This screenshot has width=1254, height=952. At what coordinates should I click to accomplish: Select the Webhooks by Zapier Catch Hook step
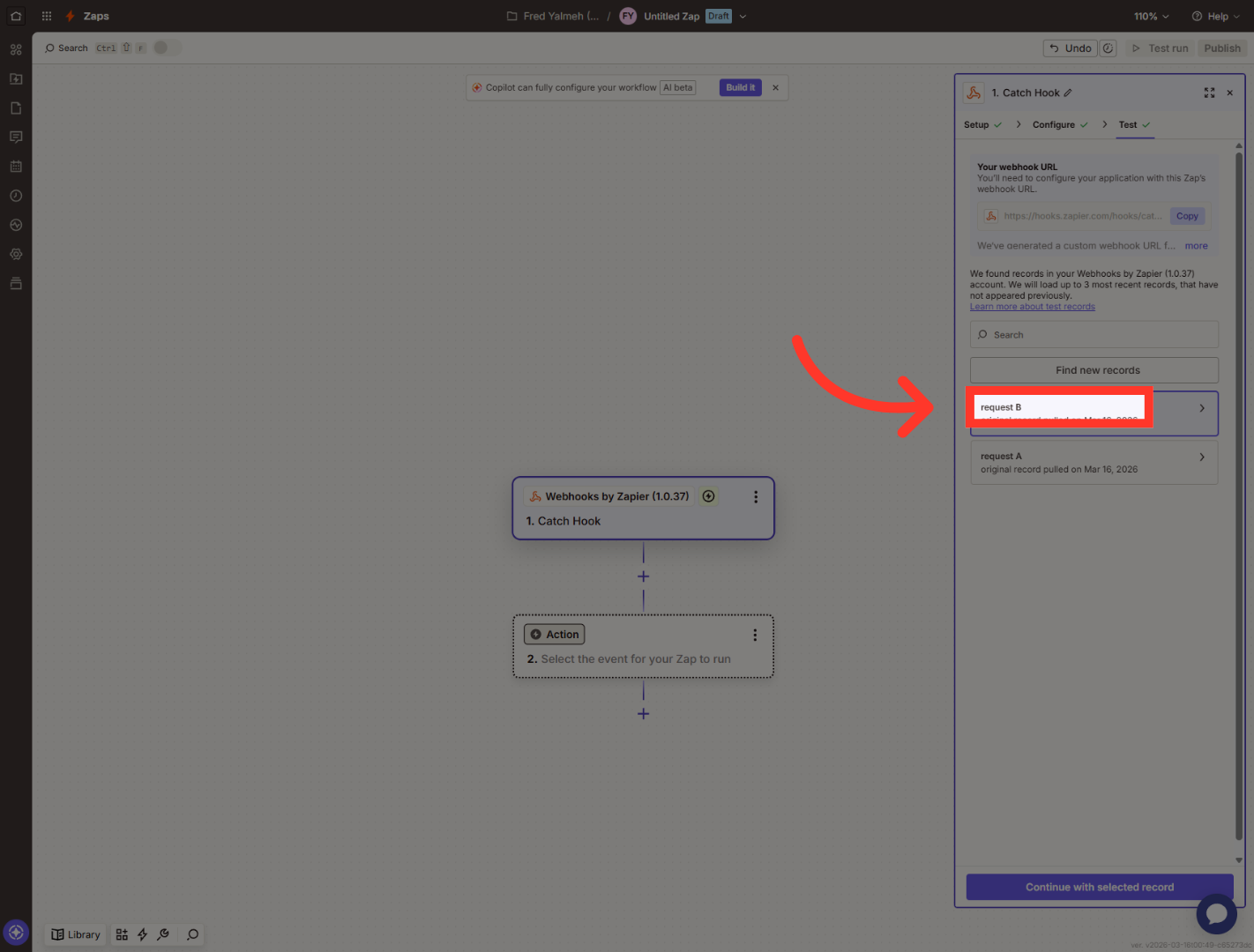point(643,508)
